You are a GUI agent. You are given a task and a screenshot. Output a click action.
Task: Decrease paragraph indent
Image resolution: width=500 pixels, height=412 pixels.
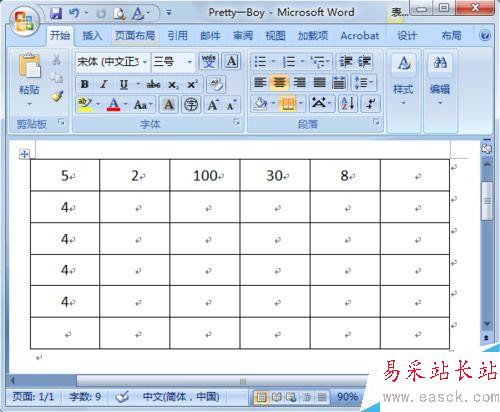click(x=346, y=62)
